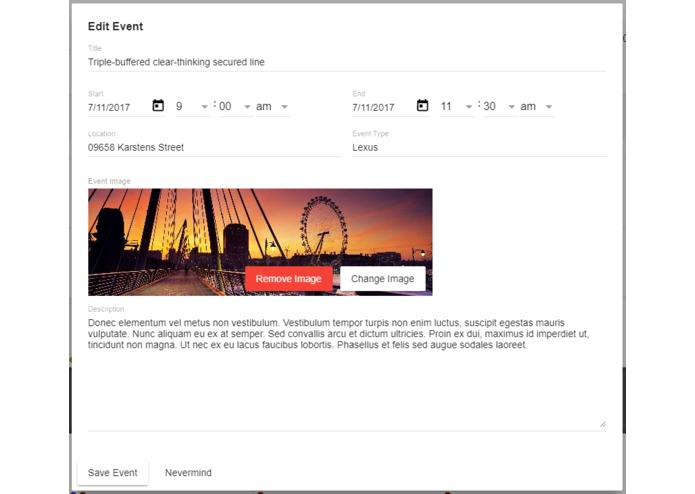Edit the Event Type field 'Lexus'
Image resolution: width=695 pixels, height=494 pixels.
pyautogui.click(x=479, y=148)
